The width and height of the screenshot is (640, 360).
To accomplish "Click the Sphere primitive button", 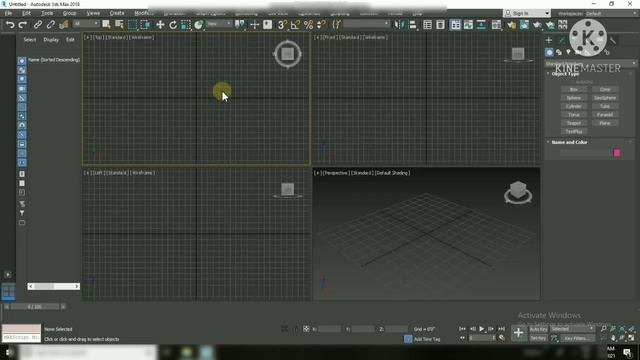I will (x=573, y=98).
